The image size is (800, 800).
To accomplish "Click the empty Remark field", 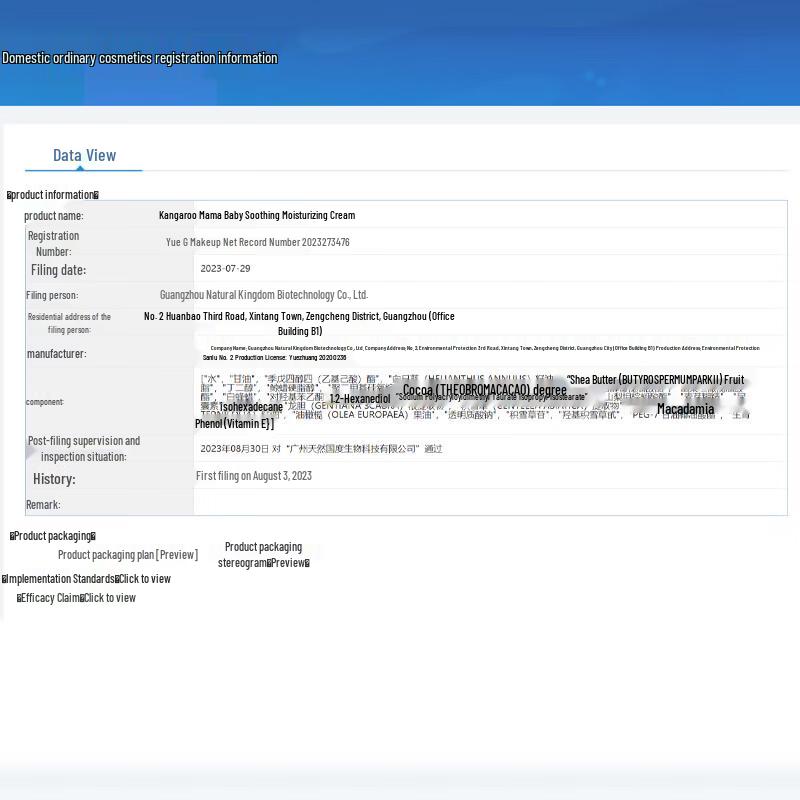I will [490, 504].
